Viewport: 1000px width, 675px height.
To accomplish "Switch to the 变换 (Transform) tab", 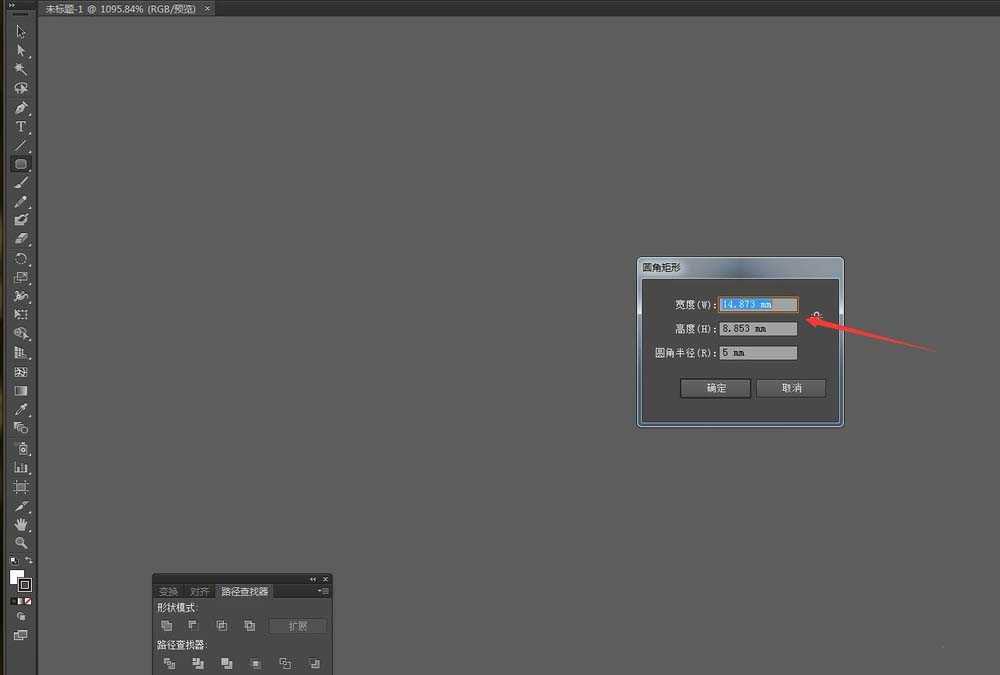I will tap(168, 591).
